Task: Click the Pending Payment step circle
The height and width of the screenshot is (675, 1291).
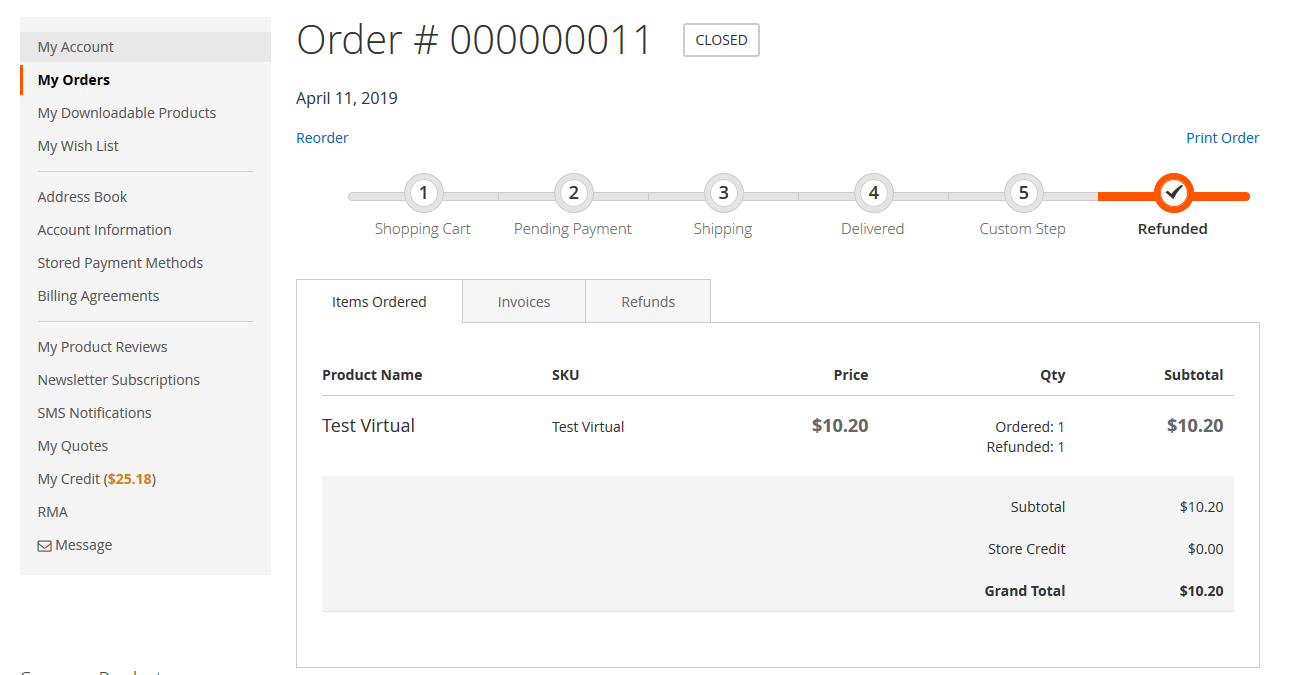Action: [x=572, y=192]
